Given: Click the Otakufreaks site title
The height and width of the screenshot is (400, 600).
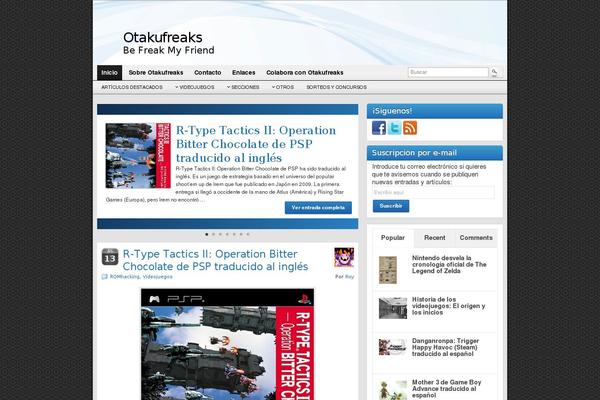Looking at the screenshot, I should click(163, 38).
